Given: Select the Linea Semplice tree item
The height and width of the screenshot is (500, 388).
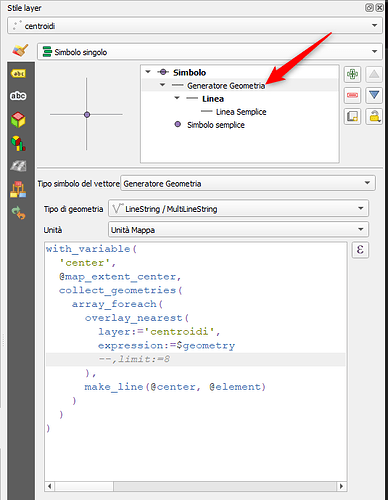Looking at the screenshot, I should (x=241, y=112).
